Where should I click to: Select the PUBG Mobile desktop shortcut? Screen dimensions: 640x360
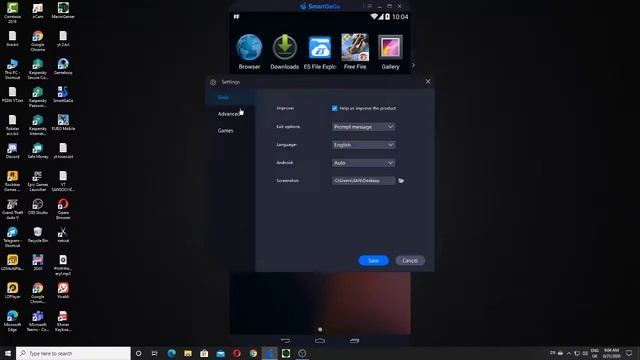(x=63, y=122)
